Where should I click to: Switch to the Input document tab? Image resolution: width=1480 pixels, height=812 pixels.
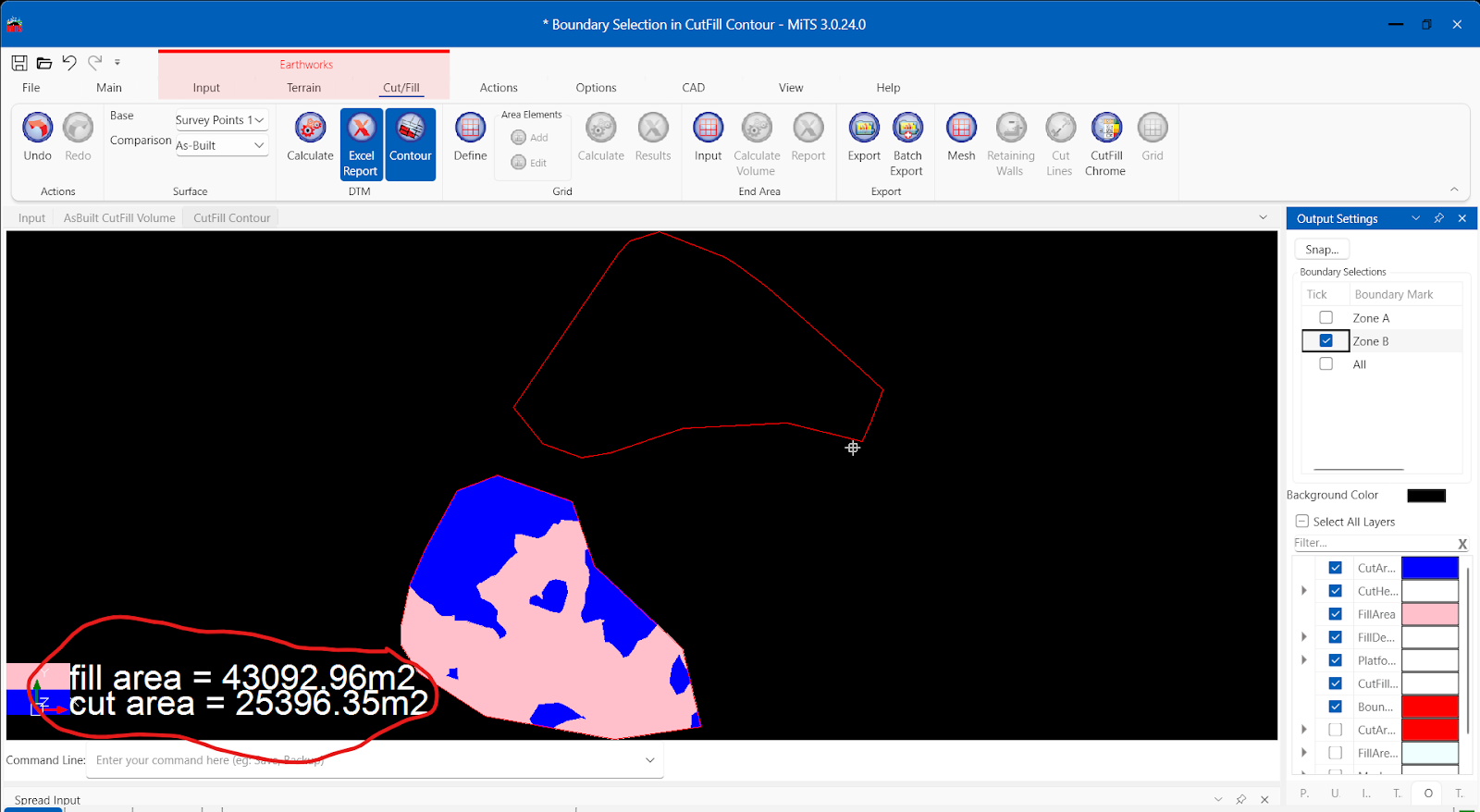tap(31, 218)
